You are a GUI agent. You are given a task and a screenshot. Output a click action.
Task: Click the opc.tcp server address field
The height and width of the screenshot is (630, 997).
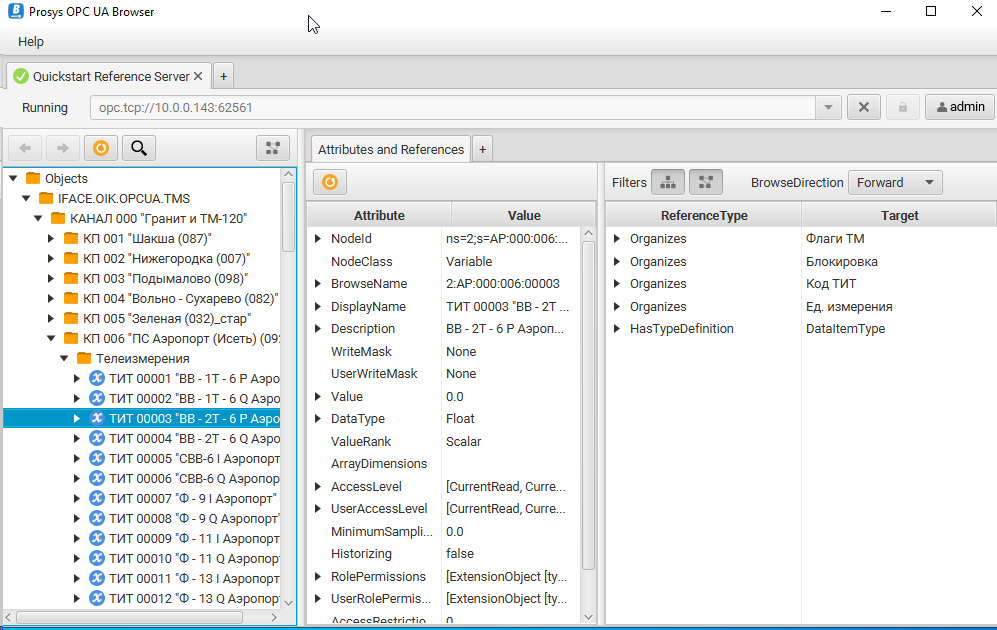point(450,107)
